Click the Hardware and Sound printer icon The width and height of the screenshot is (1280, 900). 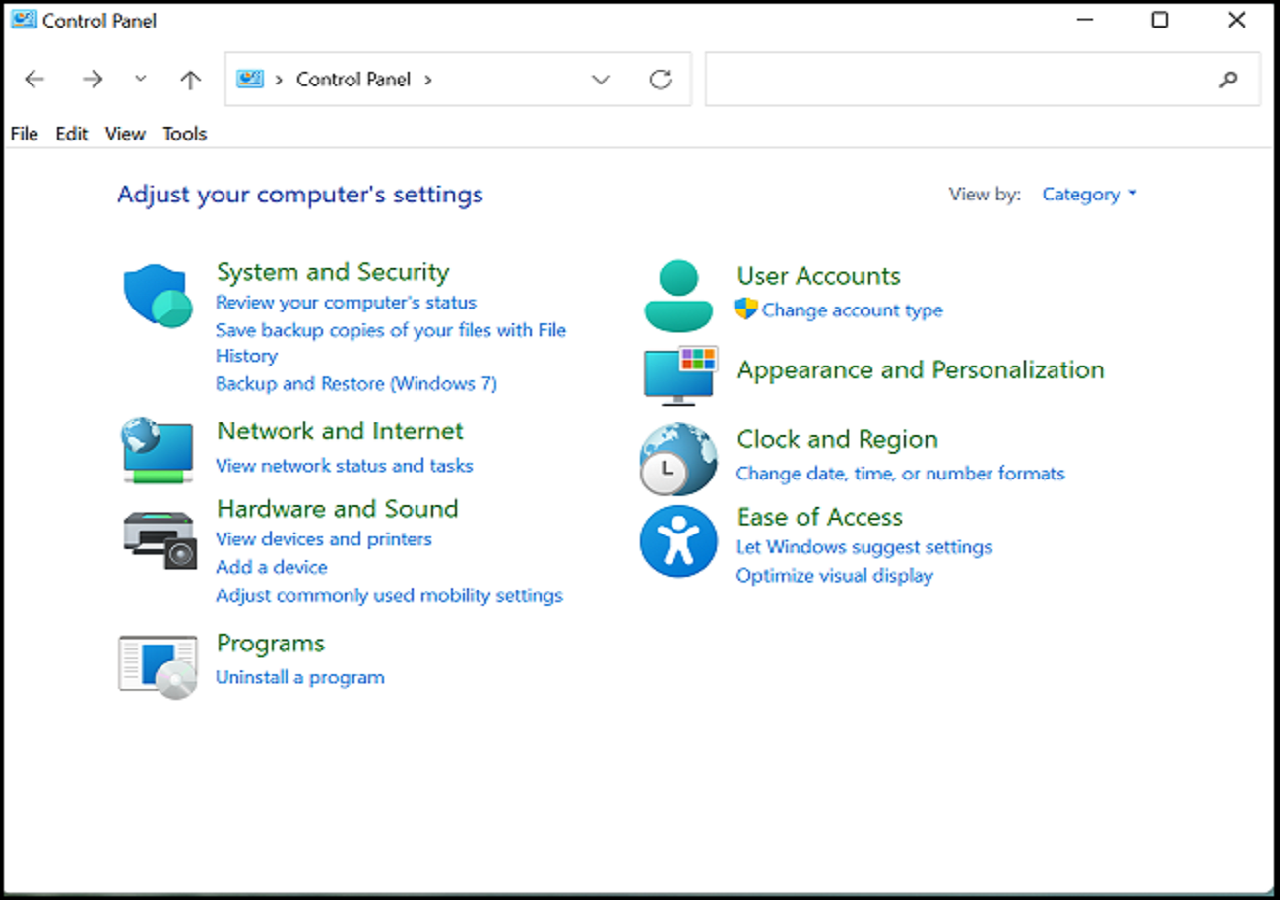[x=160, y=540]
